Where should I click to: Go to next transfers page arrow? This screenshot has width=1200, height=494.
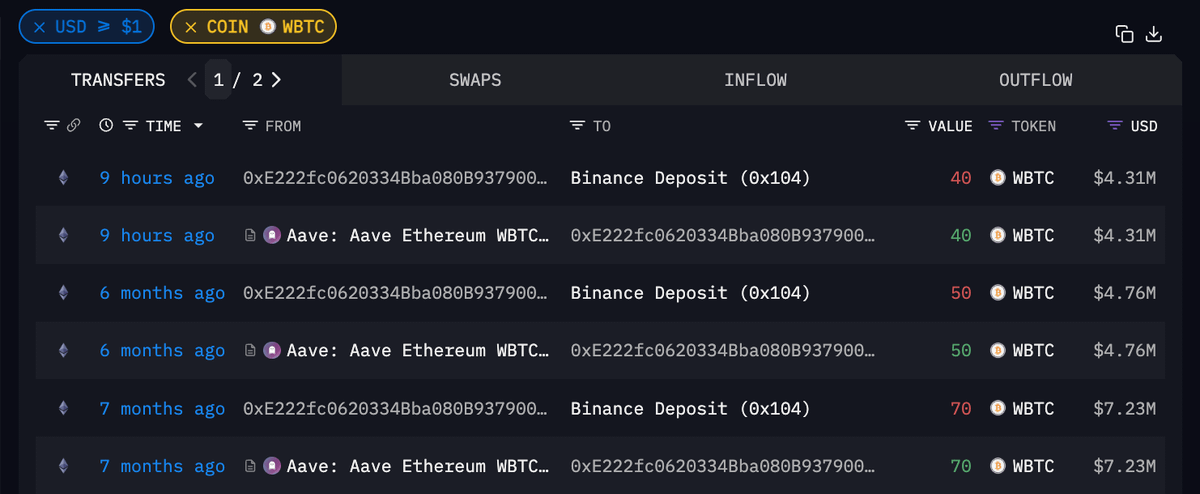(x=276, y=80)
